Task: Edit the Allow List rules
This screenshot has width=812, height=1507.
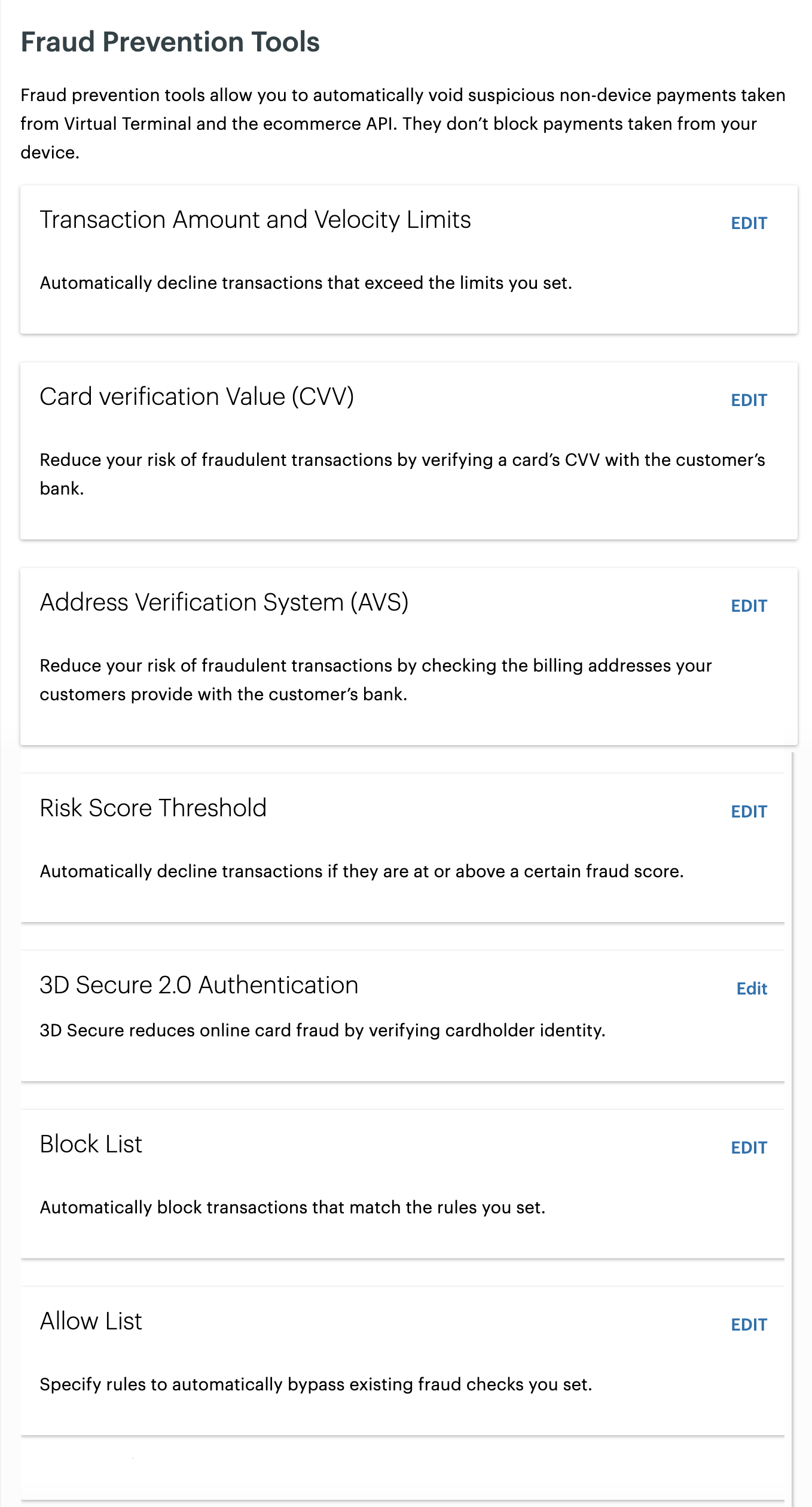Action: [749, 1324]
